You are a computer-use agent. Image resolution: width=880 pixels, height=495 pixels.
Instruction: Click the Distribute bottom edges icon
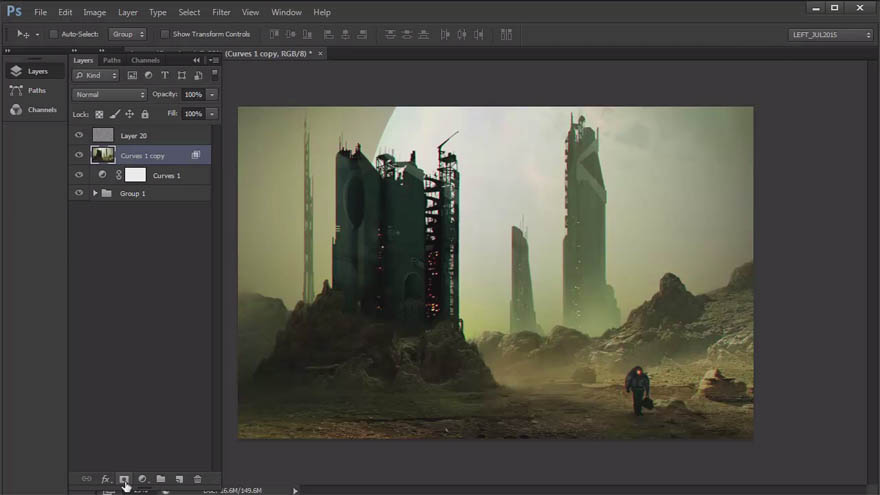coord(424,34)
